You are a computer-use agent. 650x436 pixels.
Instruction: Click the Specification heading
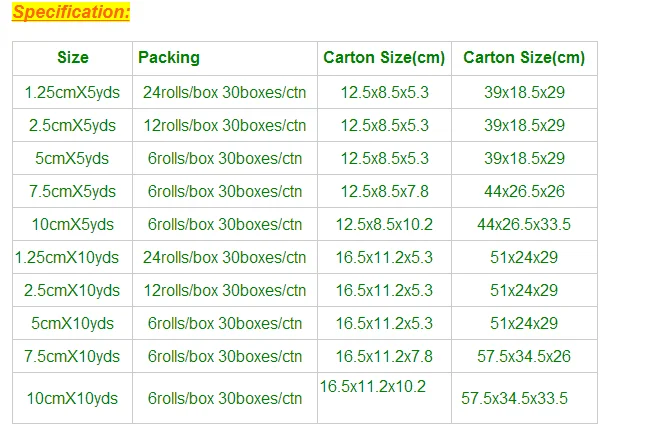72,13
